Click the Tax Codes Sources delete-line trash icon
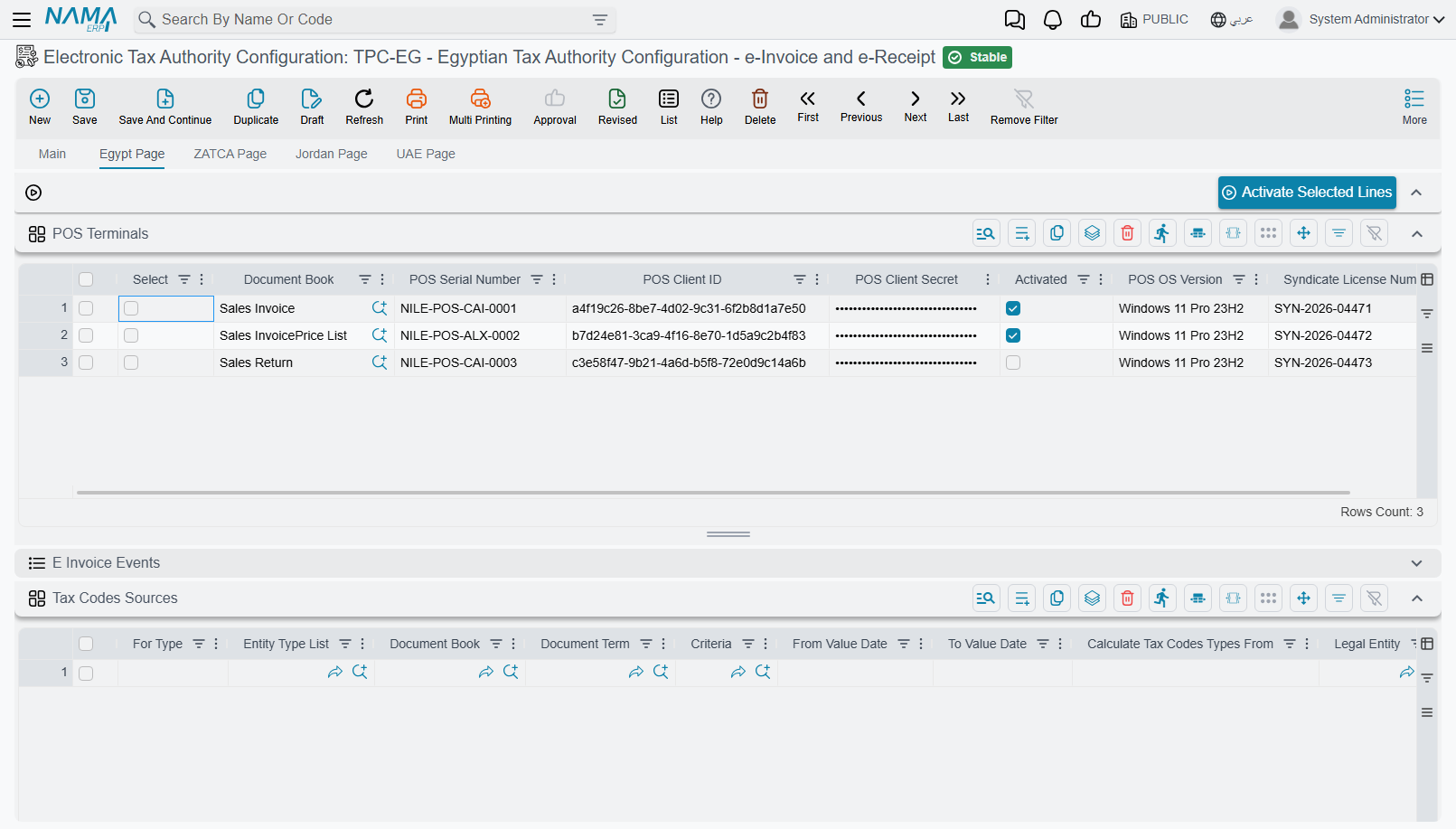 (1128, 598)
